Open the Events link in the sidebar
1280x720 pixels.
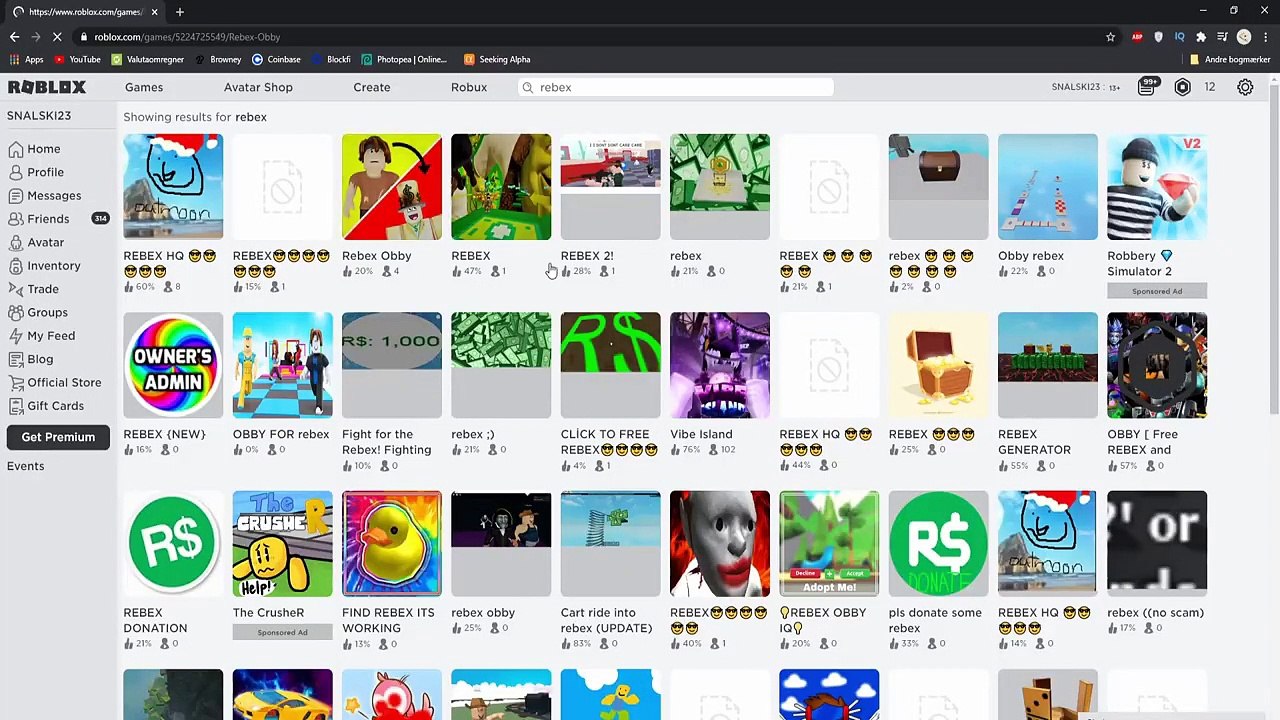25,466
